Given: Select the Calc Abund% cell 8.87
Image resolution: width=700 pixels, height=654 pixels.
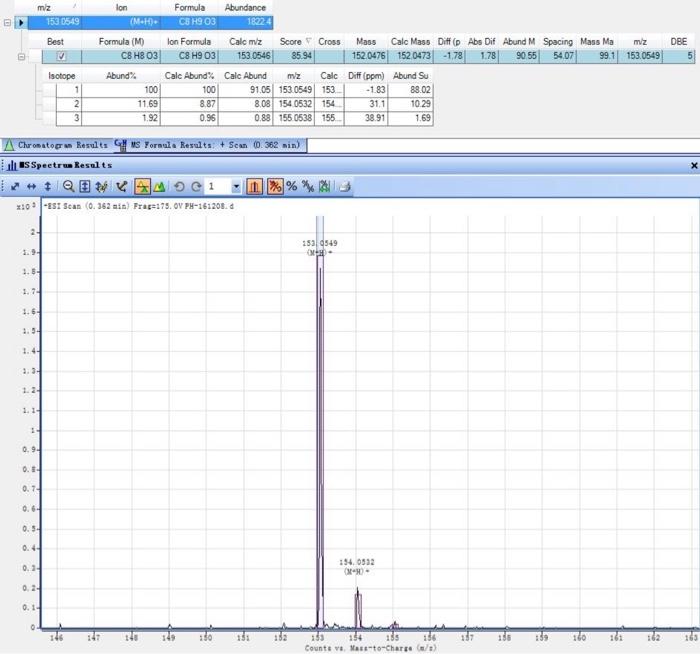Looking at the screenshot, I should tap(189, 104).
